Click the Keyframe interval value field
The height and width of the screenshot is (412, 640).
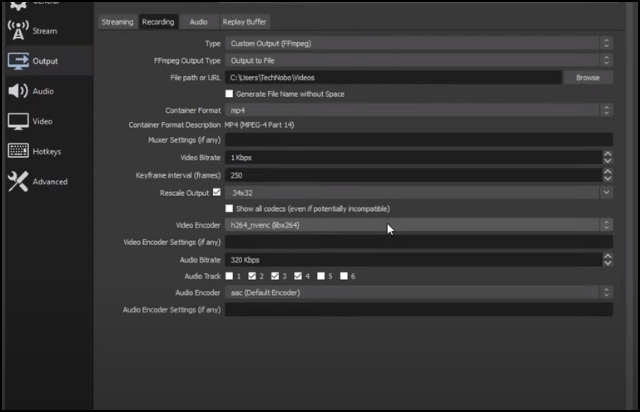(413, 175)
